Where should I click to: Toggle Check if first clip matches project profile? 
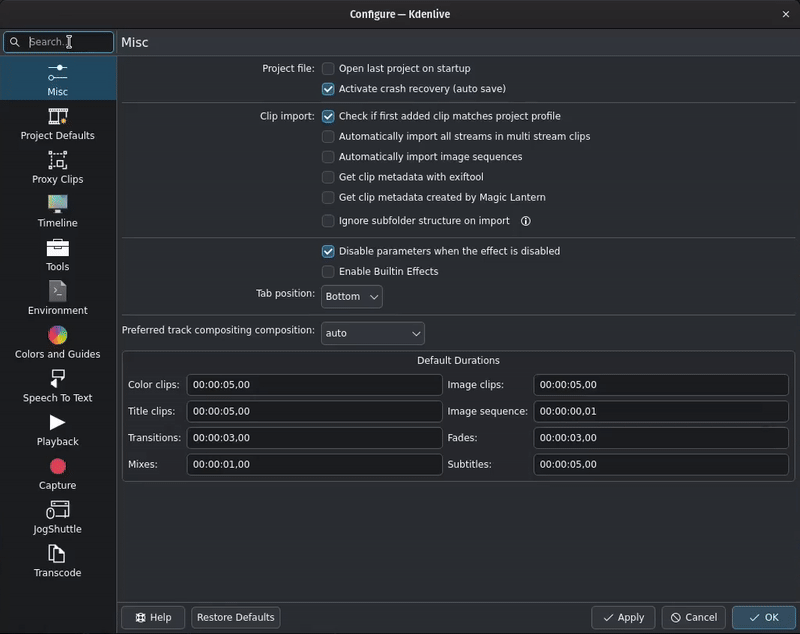pos(328,116)
